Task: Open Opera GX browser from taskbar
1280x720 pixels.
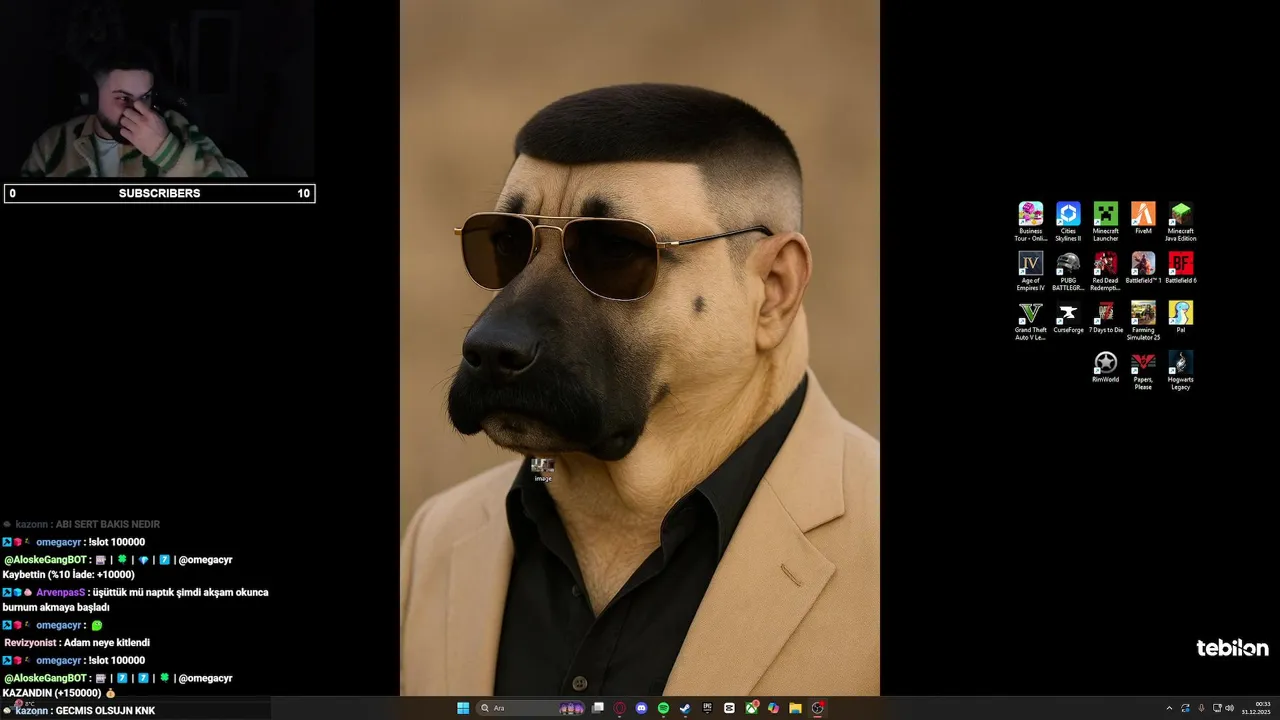Action: click(620, 708)
